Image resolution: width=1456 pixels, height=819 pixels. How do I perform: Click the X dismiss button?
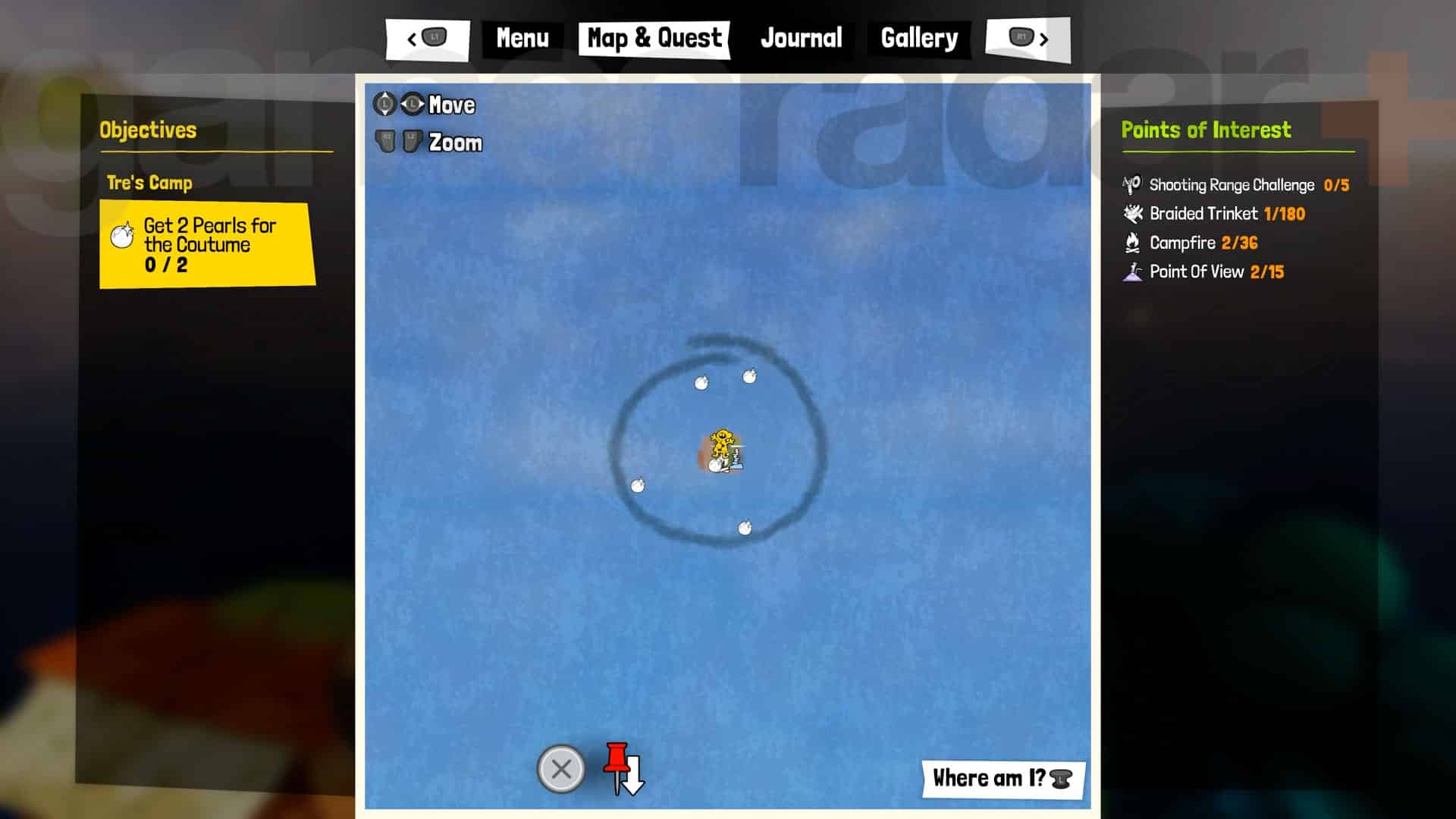pyautogui.click(x=560, y=768)
